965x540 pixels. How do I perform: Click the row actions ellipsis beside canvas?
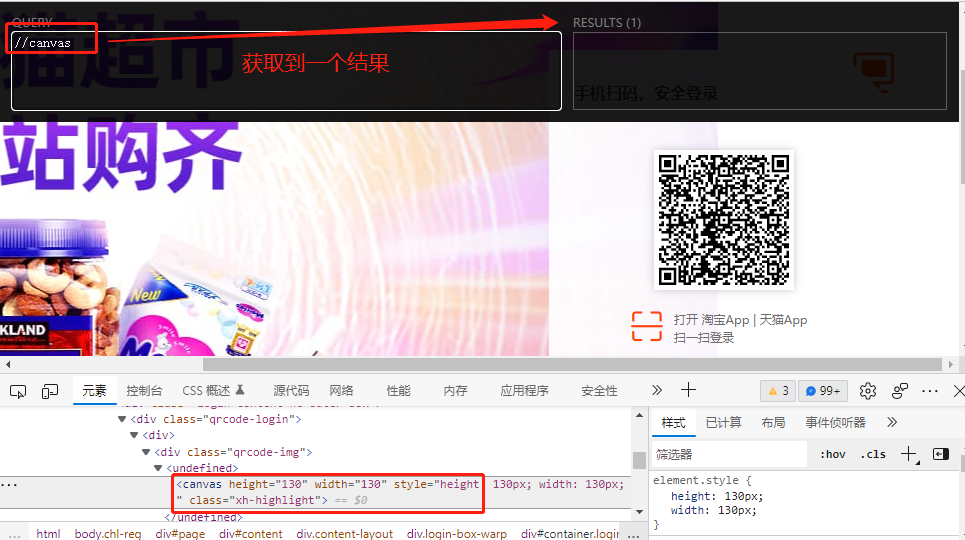(x=9, y=485)
